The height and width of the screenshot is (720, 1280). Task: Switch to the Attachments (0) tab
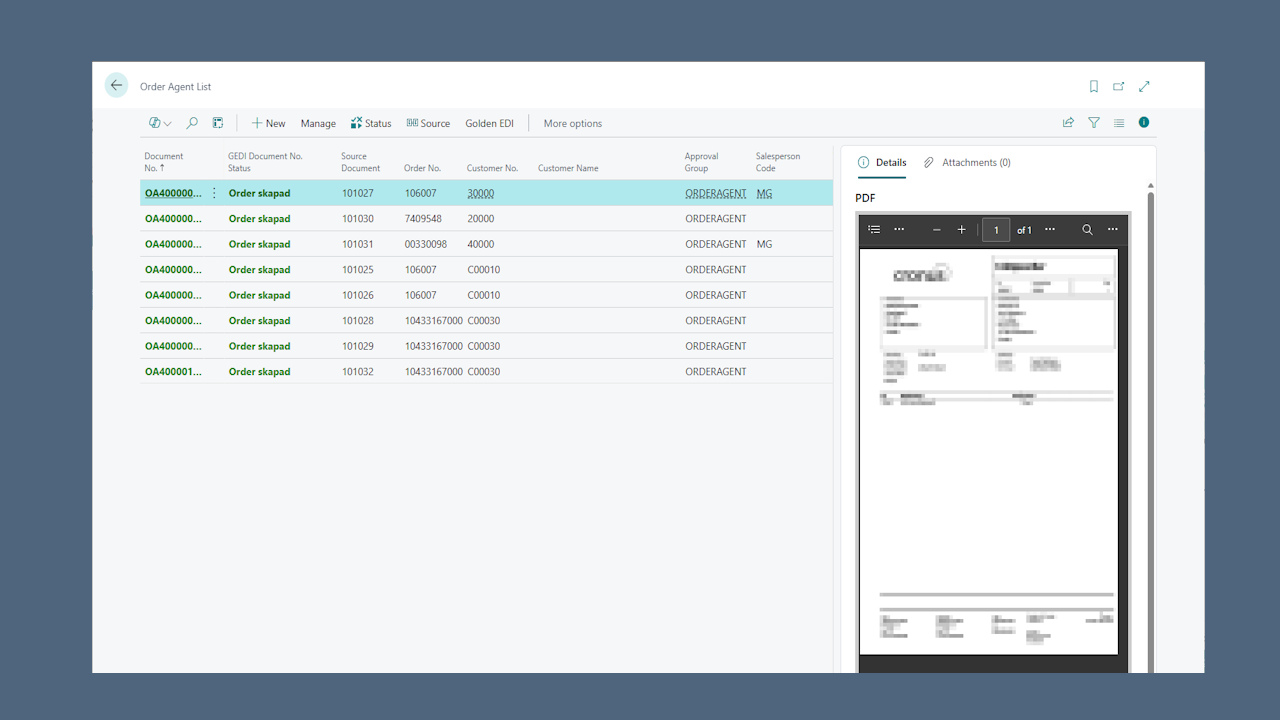[x=967, y=162]
